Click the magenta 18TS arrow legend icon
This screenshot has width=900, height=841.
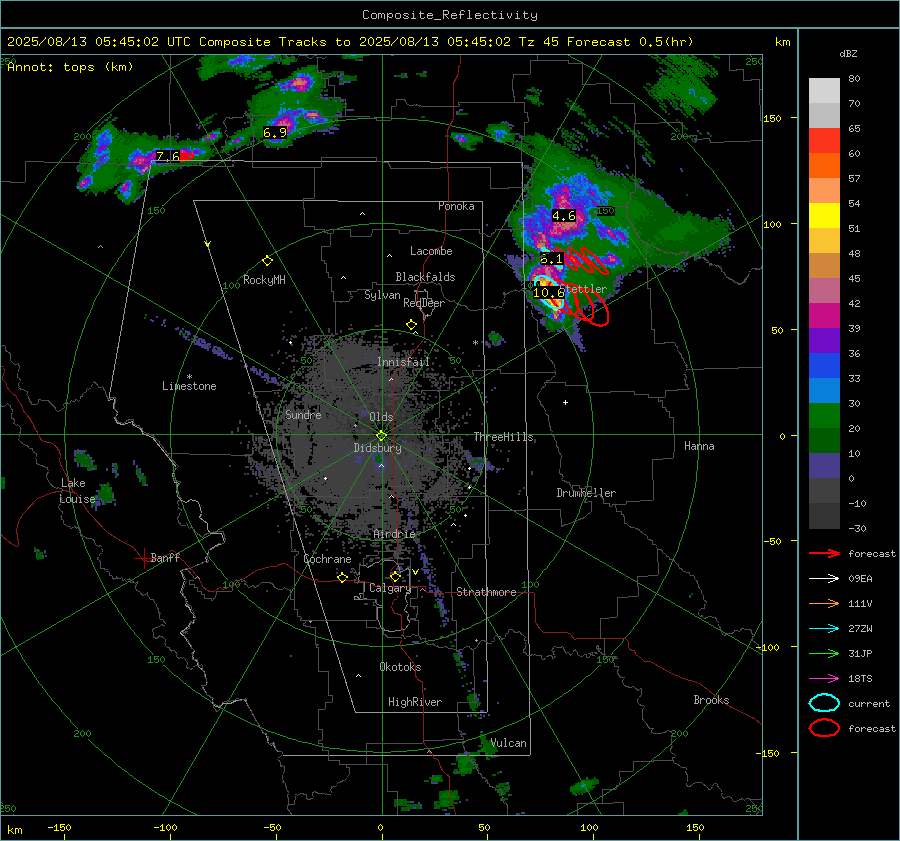point(824,679)
